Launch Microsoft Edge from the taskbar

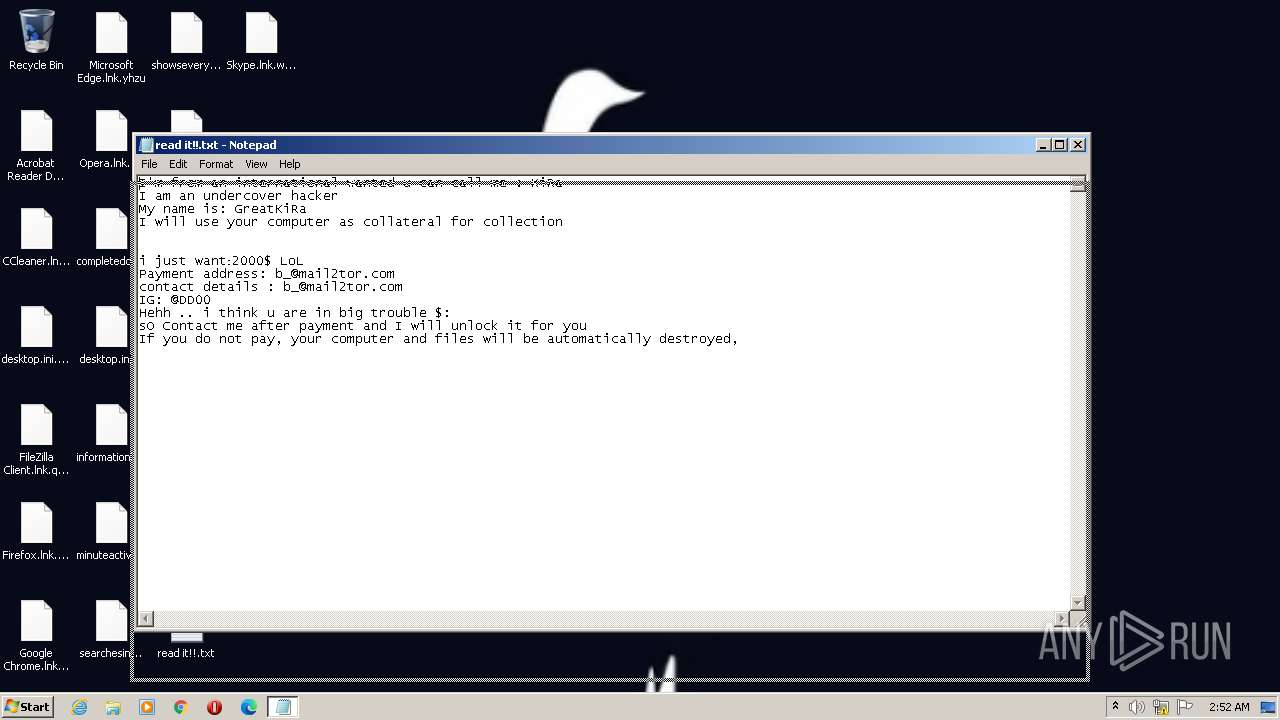248,707
